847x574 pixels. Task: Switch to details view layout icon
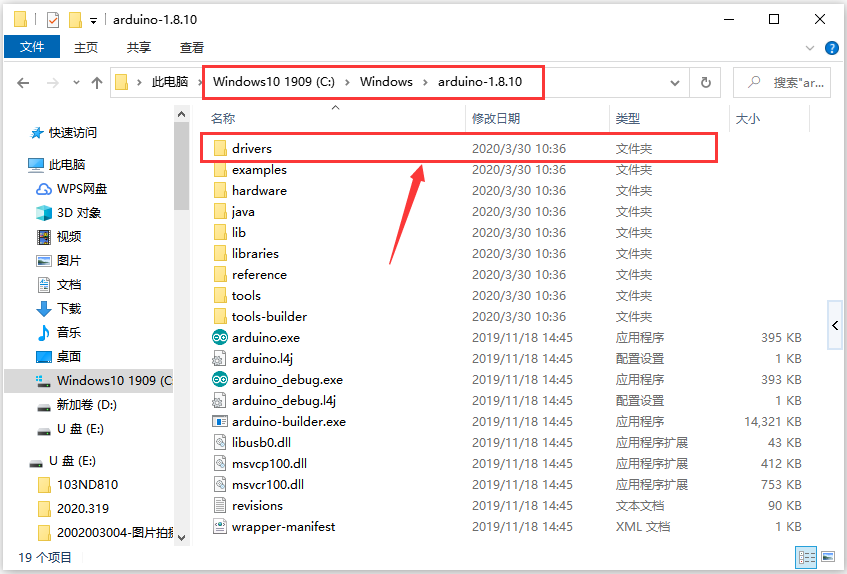click(806, 557)
